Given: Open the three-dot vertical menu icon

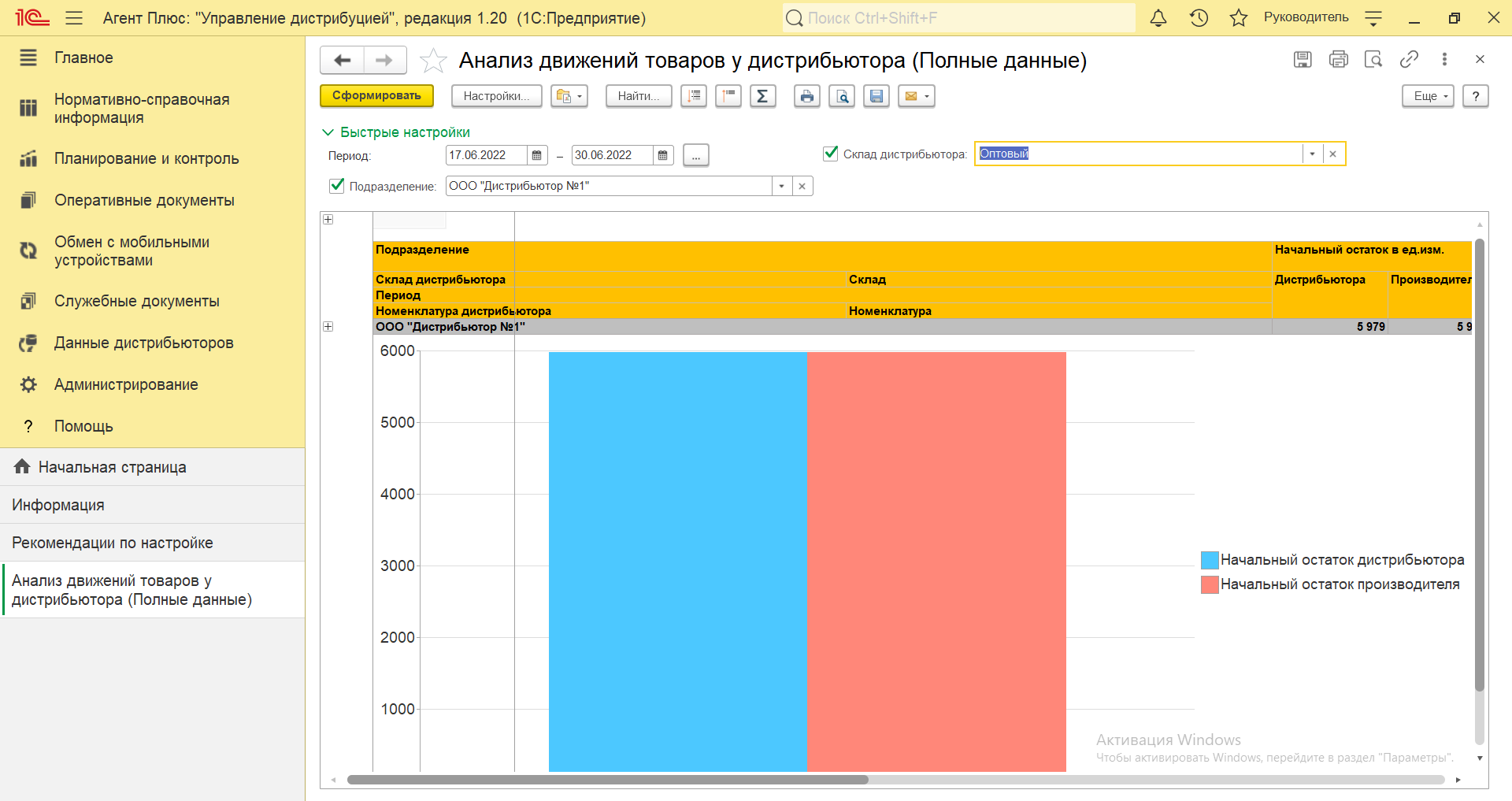Looking at the screenshot, I should click(x=1444, y=59).
